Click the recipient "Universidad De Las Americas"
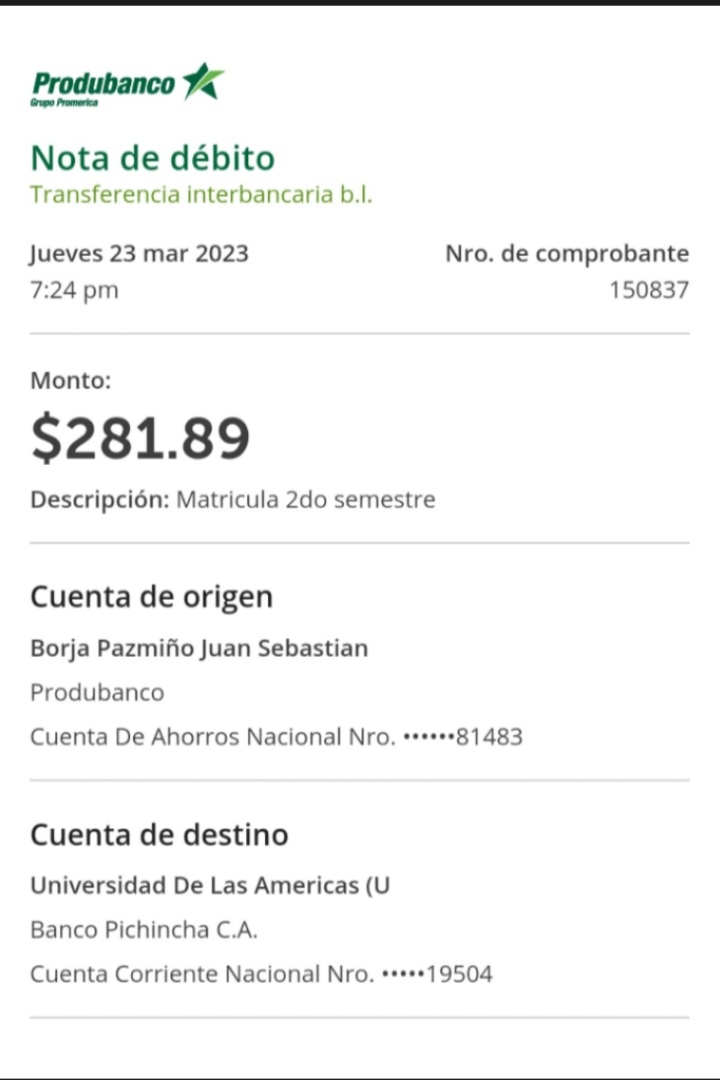The width and height of the screenshot is (720, 1080). pos(209,885)
